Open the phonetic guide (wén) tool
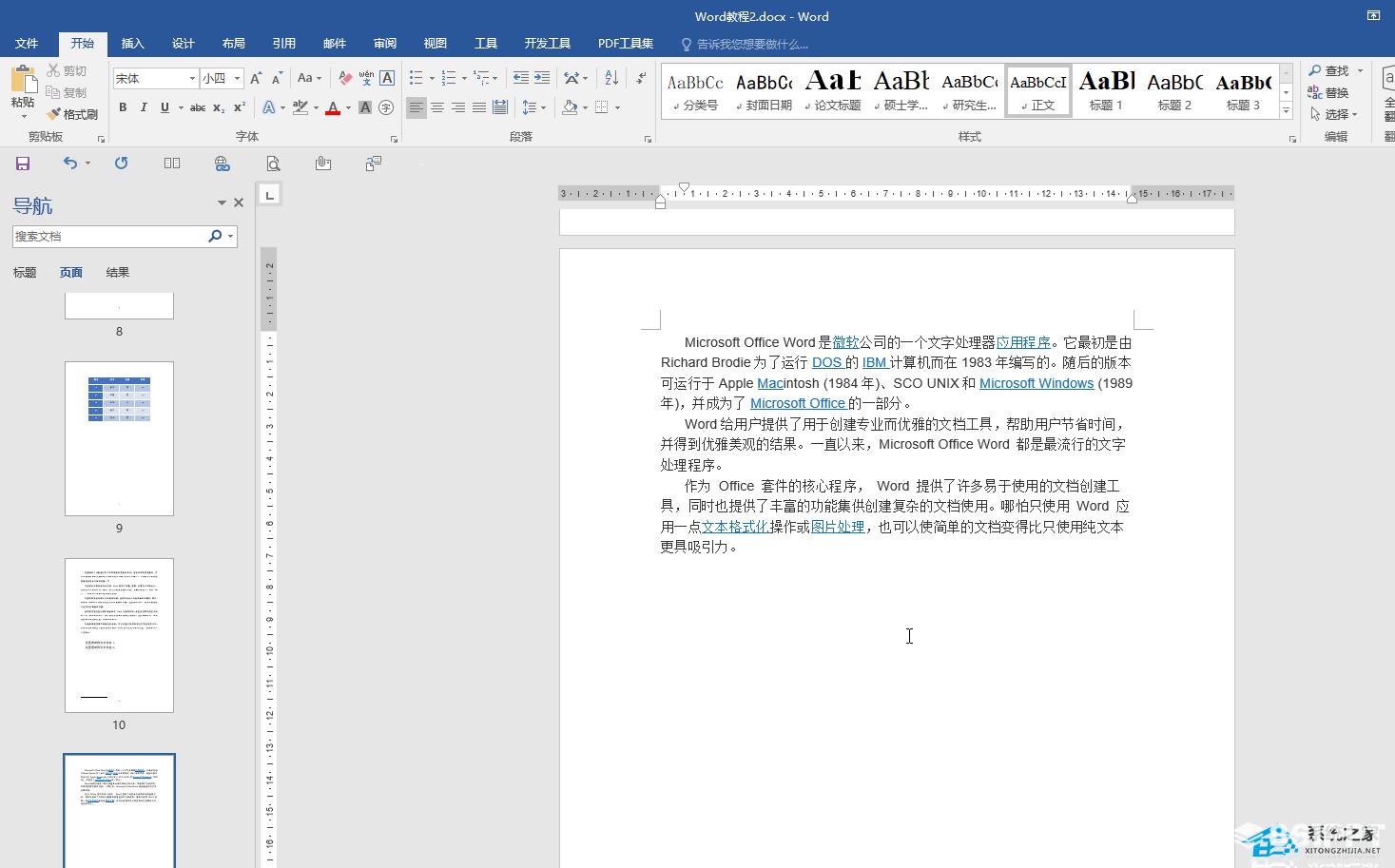 coord(366,78)
